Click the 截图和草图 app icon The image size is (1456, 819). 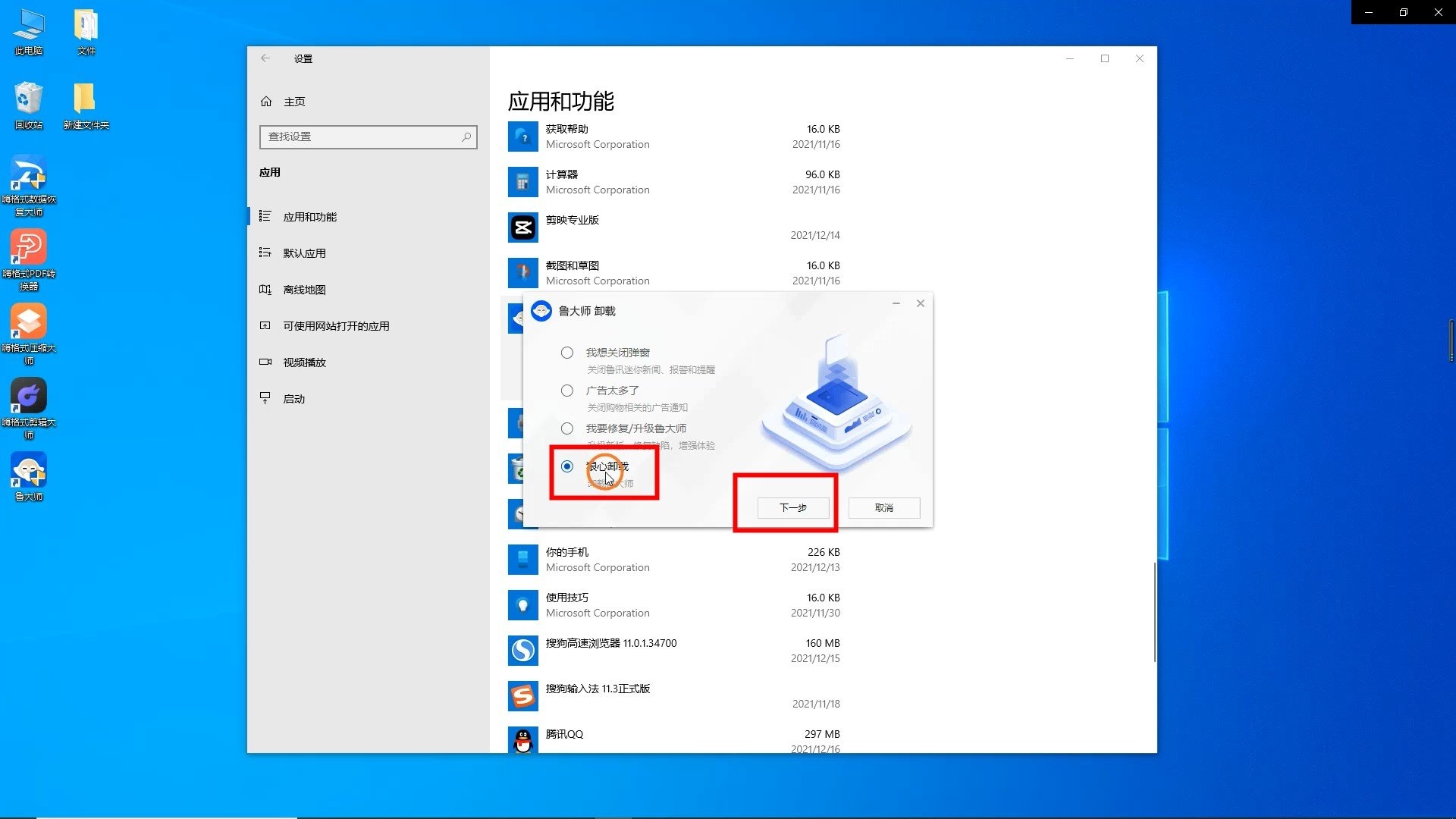[522, 273]
